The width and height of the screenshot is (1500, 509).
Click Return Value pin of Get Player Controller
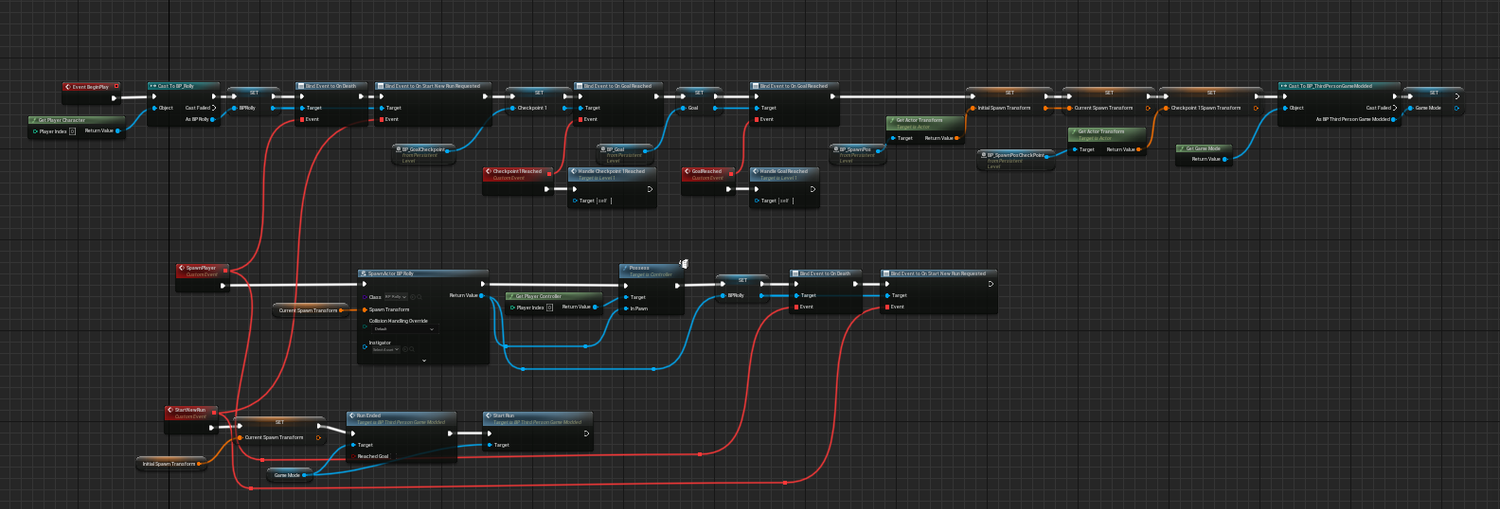[594, 307]
